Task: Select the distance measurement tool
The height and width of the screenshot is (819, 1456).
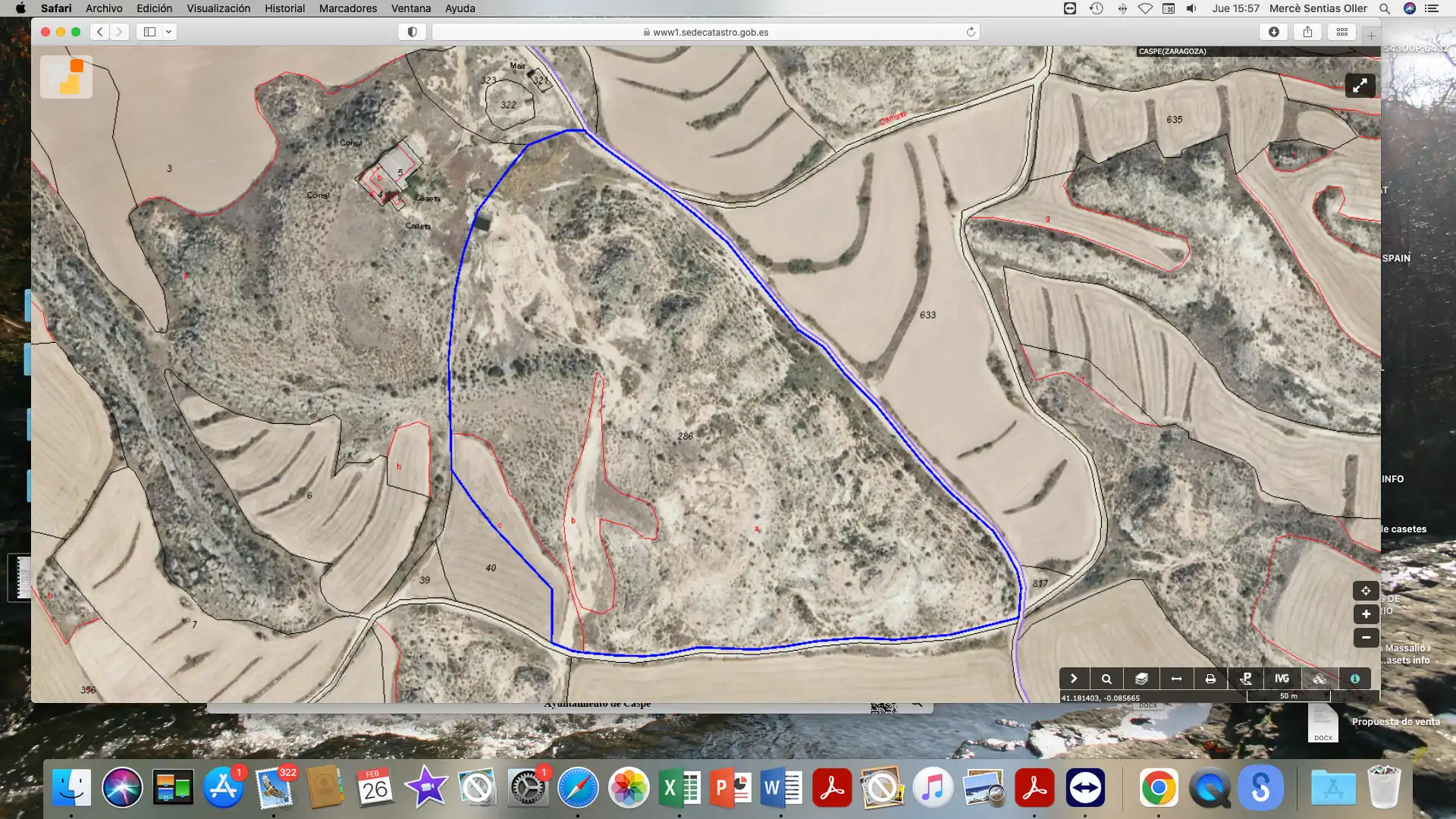Action: click(x=1176, y=679)
